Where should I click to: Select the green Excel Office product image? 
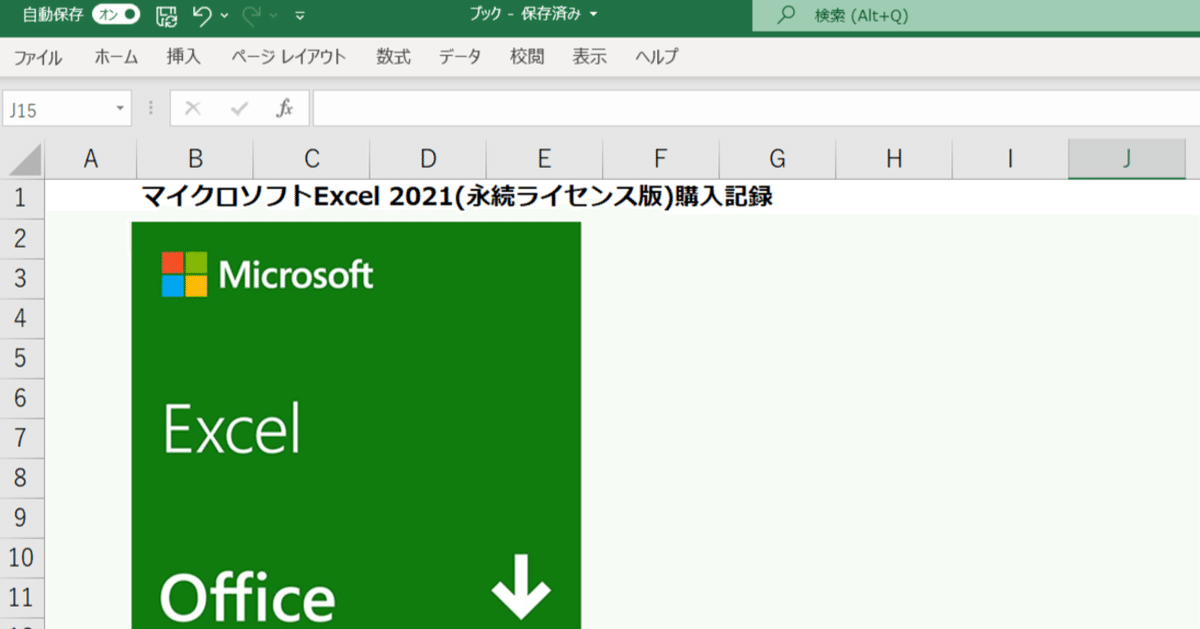point(356,425)
